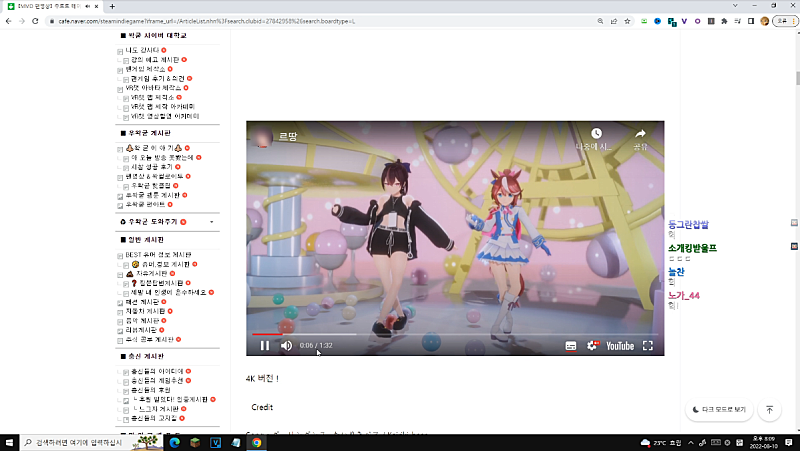Click the 노가_44 chat username
This screenshot has height=451, width=800.
coord(684,296)
